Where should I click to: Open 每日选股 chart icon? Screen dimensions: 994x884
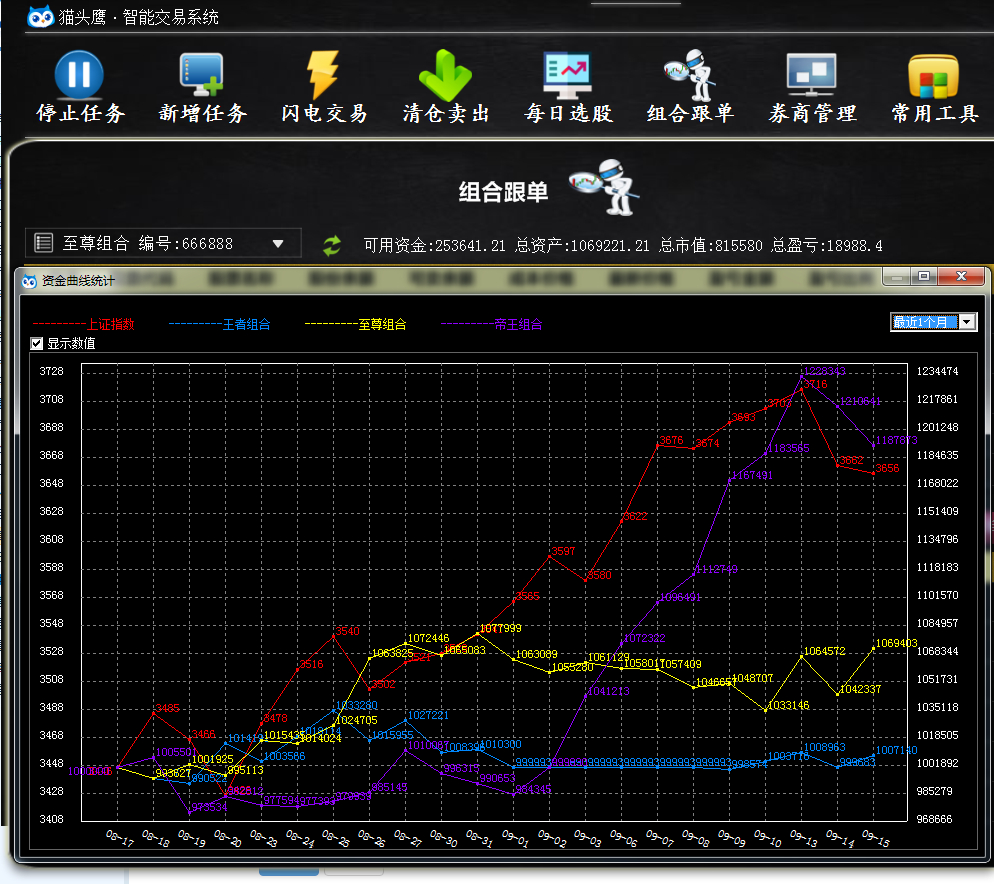pos(567,75)
